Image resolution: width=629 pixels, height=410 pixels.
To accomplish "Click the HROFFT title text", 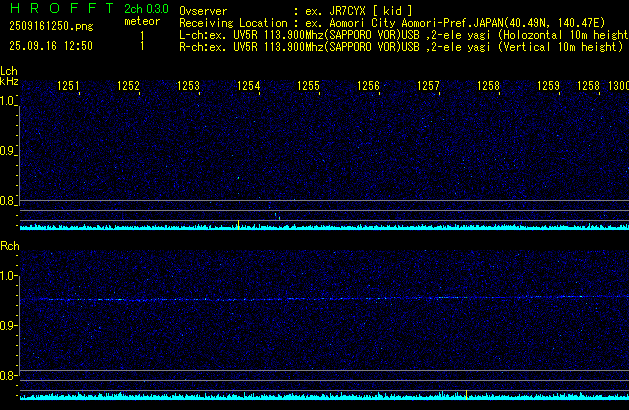I will 62,8.
